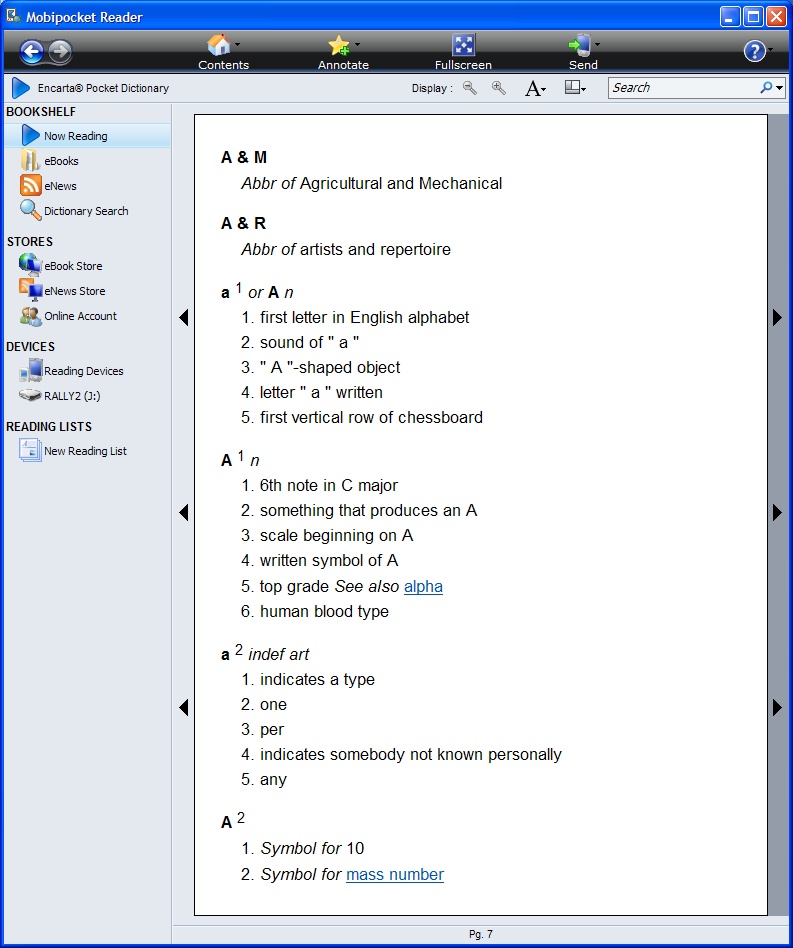Click the Encarta Pocket Dictionary title
793x948 pixels.
point(103,88)
